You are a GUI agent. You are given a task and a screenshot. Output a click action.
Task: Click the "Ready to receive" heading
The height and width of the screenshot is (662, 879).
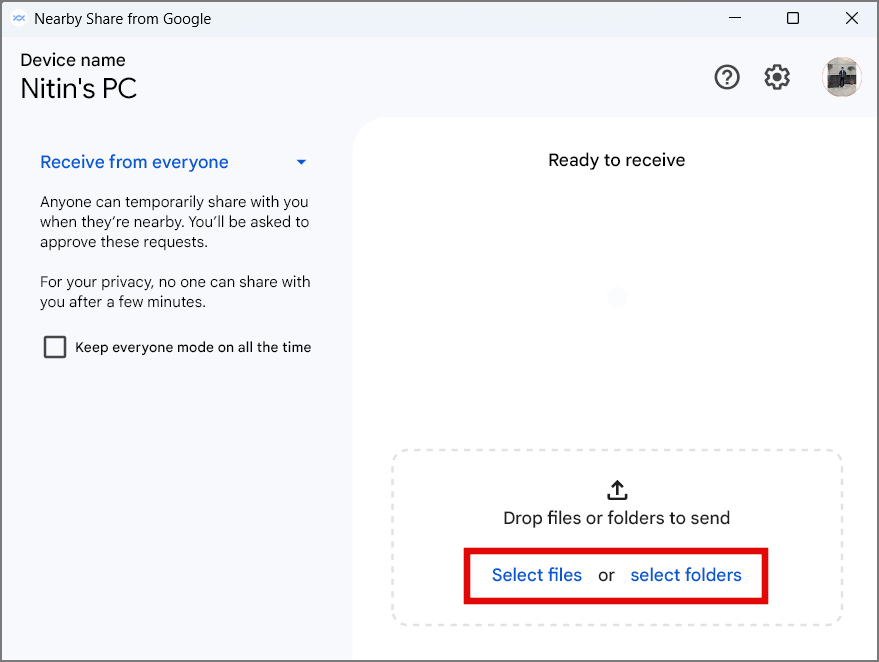coord(617,160)
